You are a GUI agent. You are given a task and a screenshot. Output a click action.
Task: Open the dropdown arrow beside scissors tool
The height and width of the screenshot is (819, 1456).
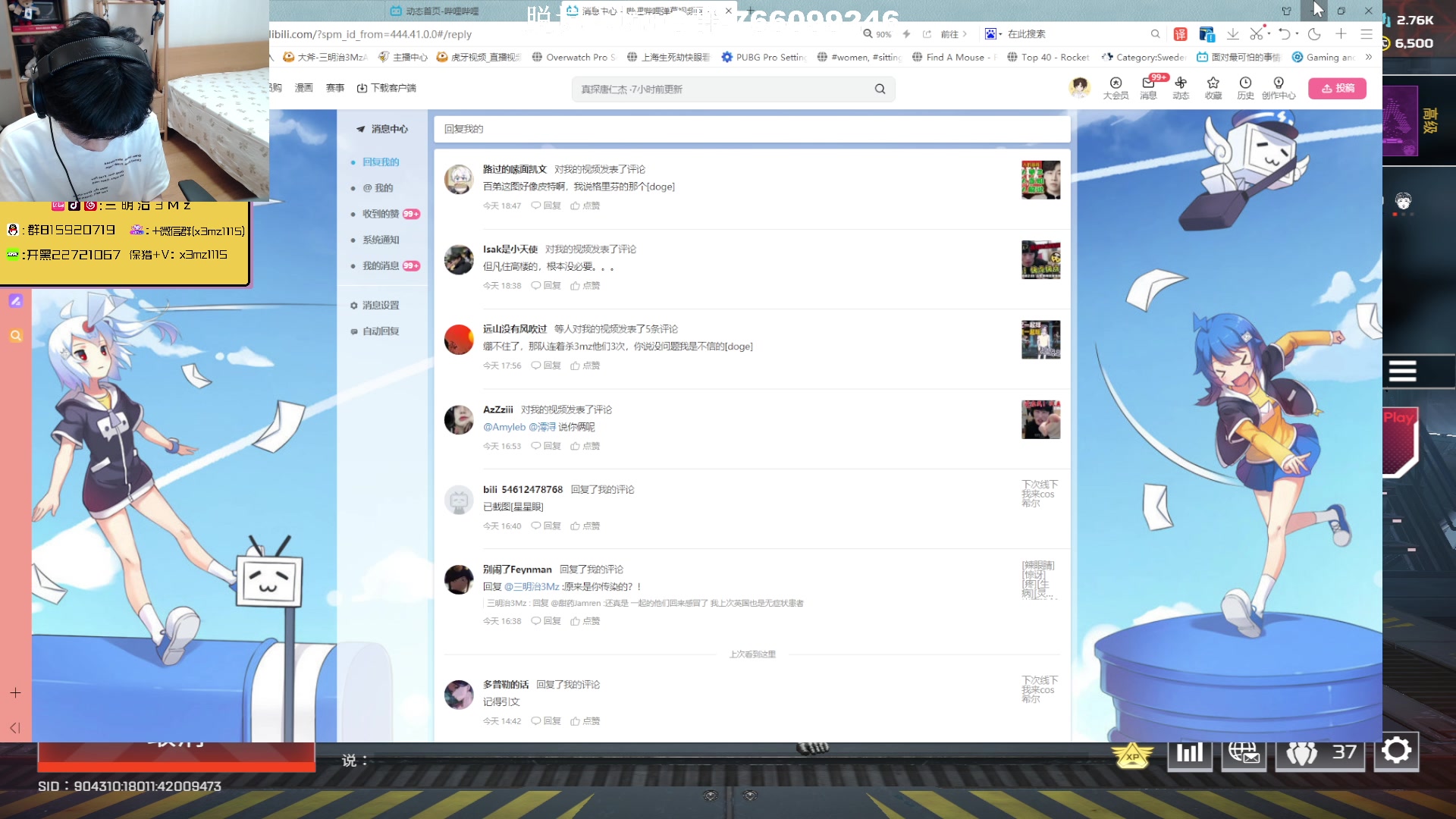point(1269,33)
